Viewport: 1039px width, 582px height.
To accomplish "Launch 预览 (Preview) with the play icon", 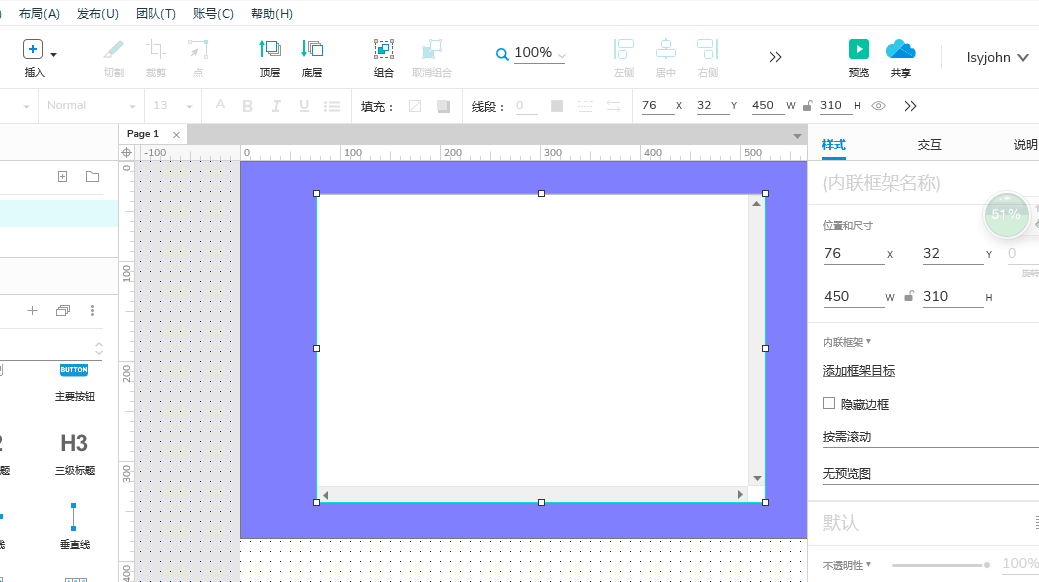I will pyautogui.click(x=859, y=49).
